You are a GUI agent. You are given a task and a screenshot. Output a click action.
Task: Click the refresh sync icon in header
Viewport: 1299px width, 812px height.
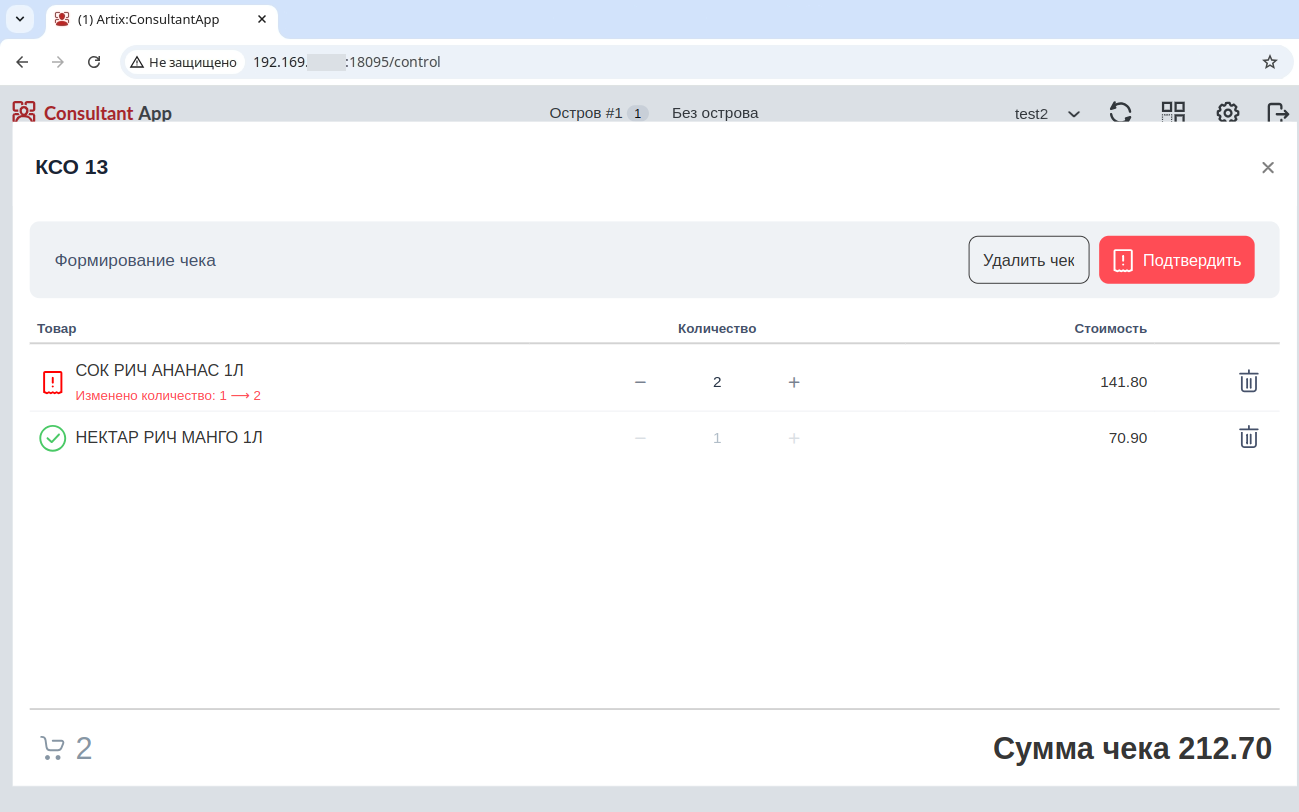[x=1120, y=112]
